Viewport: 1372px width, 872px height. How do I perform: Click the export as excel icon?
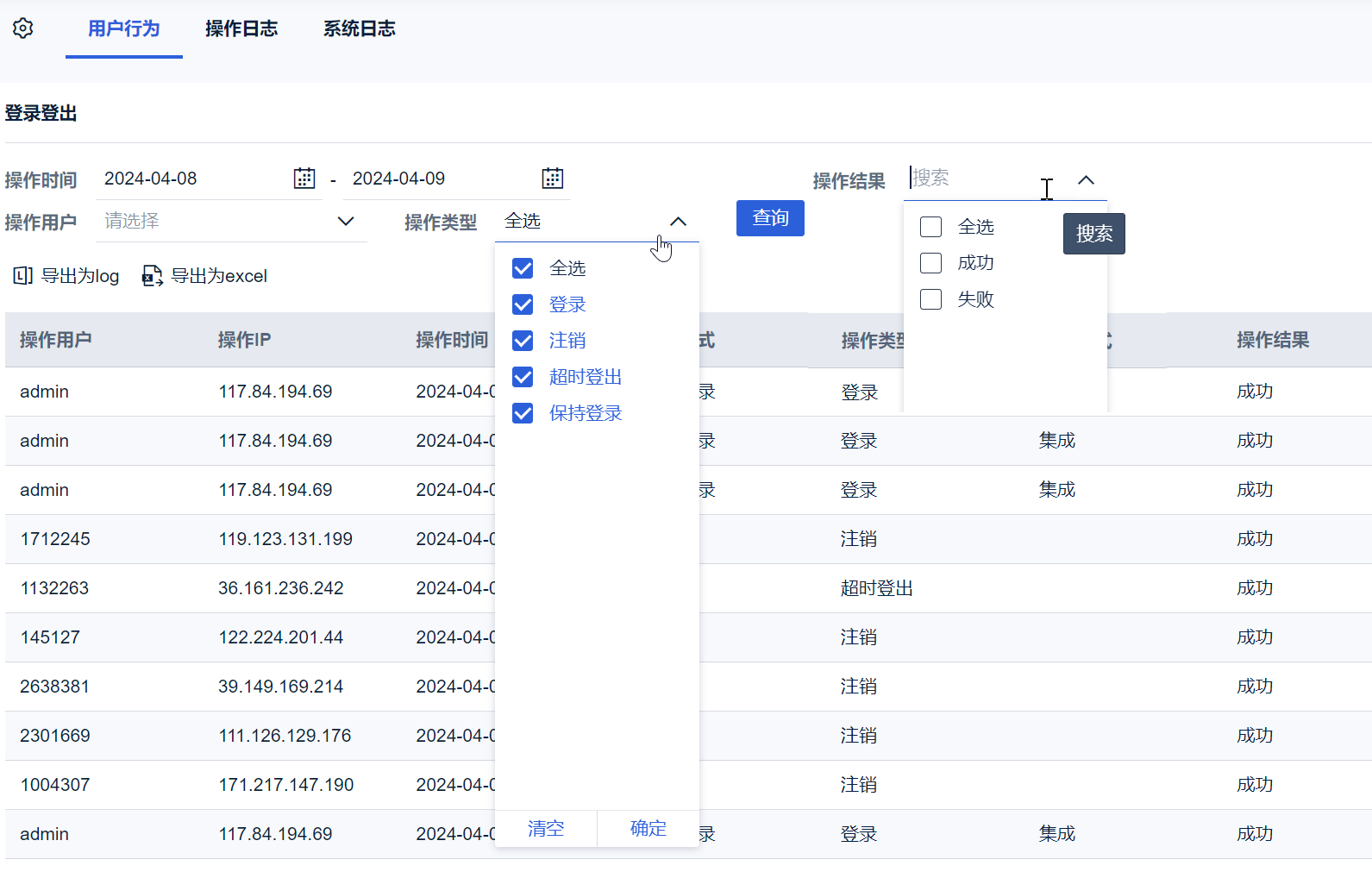point(152,276)
